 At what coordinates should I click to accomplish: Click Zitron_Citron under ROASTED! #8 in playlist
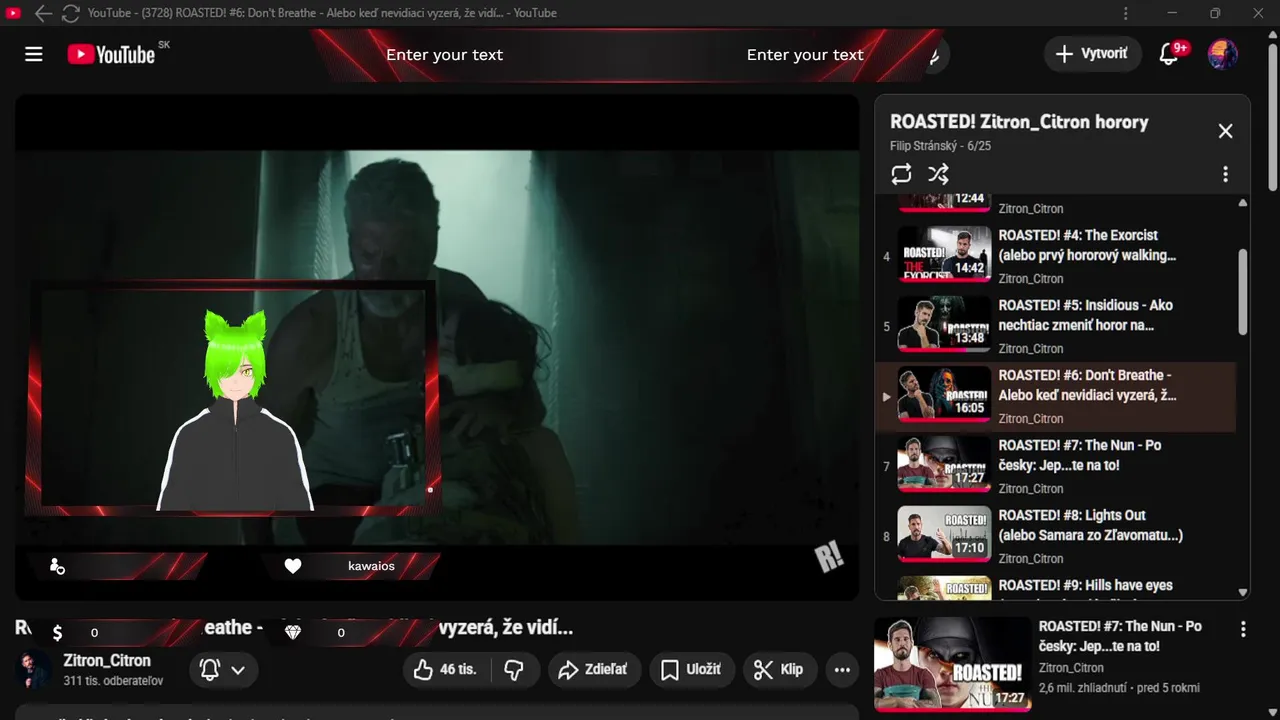pyautogui.click(x=1031, y=559)
